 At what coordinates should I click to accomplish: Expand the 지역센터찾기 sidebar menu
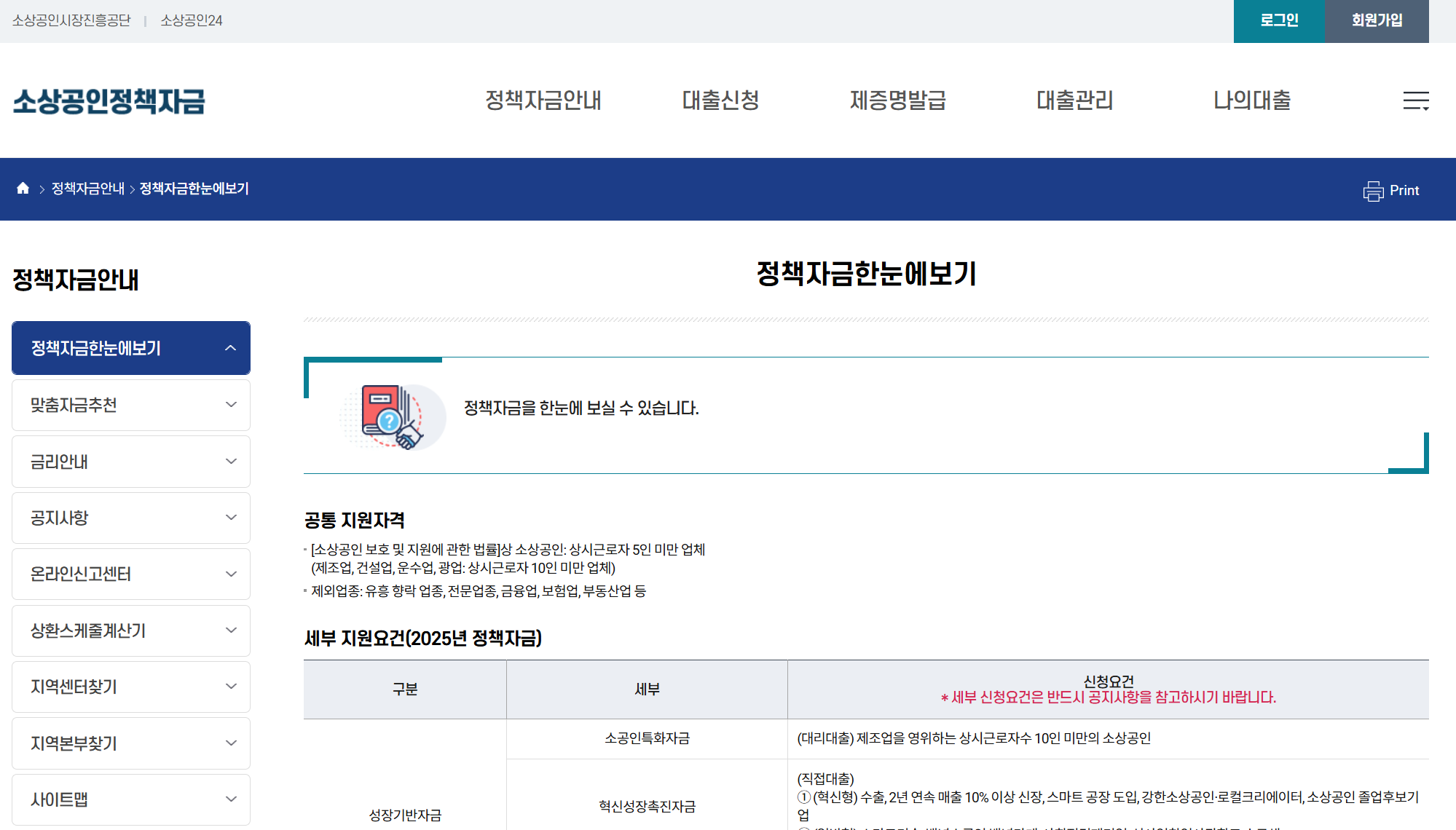click(x=130, y=687)
